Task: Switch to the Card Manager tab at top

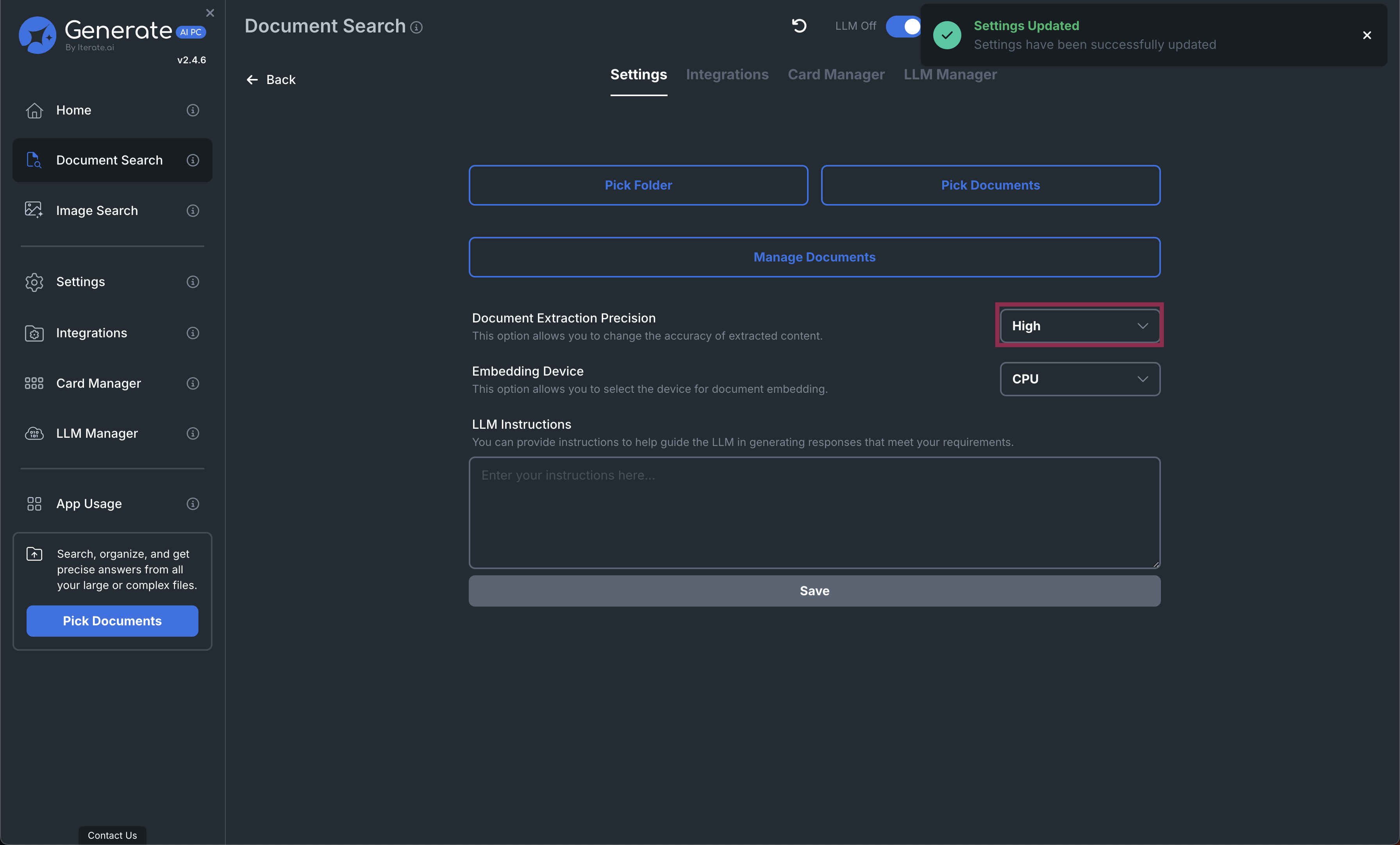Action: tap(836, 75)
